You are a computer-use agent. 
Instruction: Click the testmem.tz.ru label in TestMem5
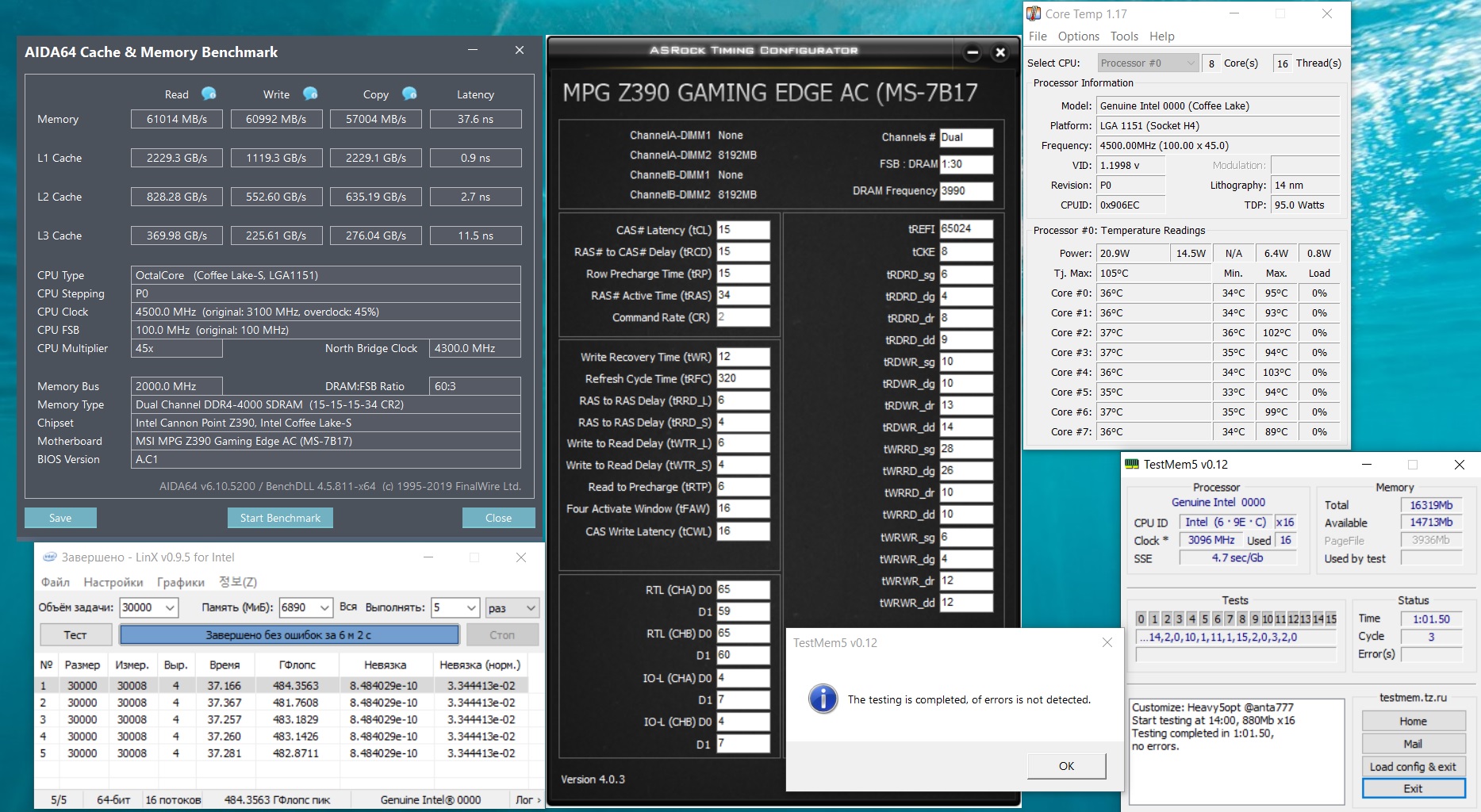(1413, 698)
